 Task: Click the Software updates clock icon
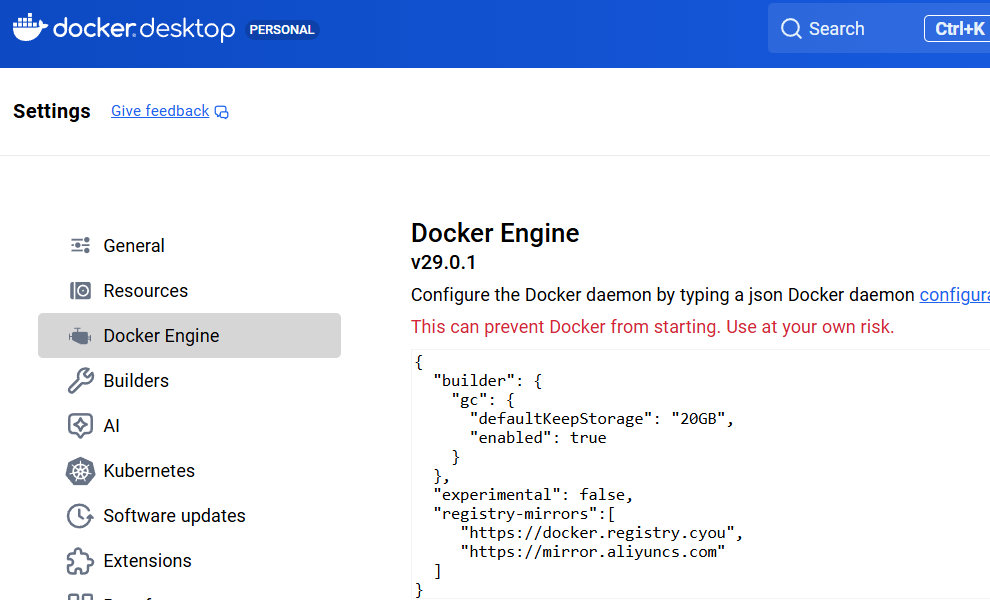[x=80, y=516]
